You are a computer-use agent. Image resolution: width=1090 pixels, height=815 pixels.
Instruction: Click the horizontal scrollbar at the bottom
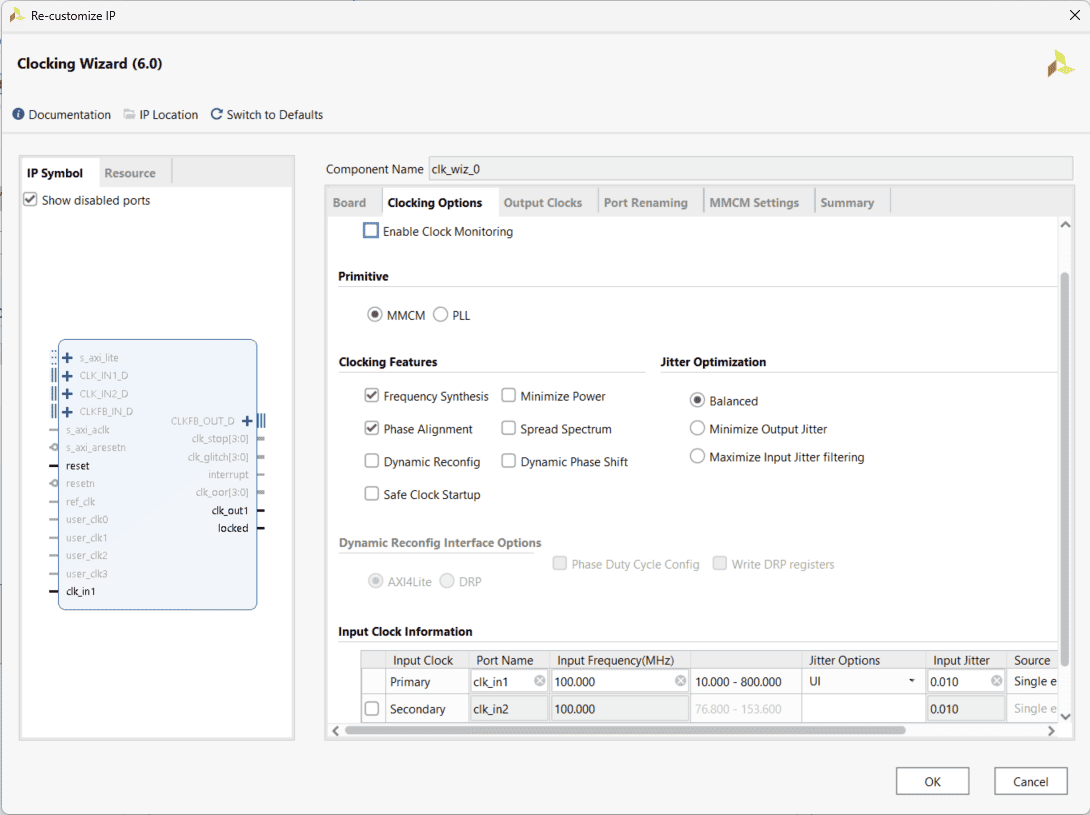(x=625, y=731)
